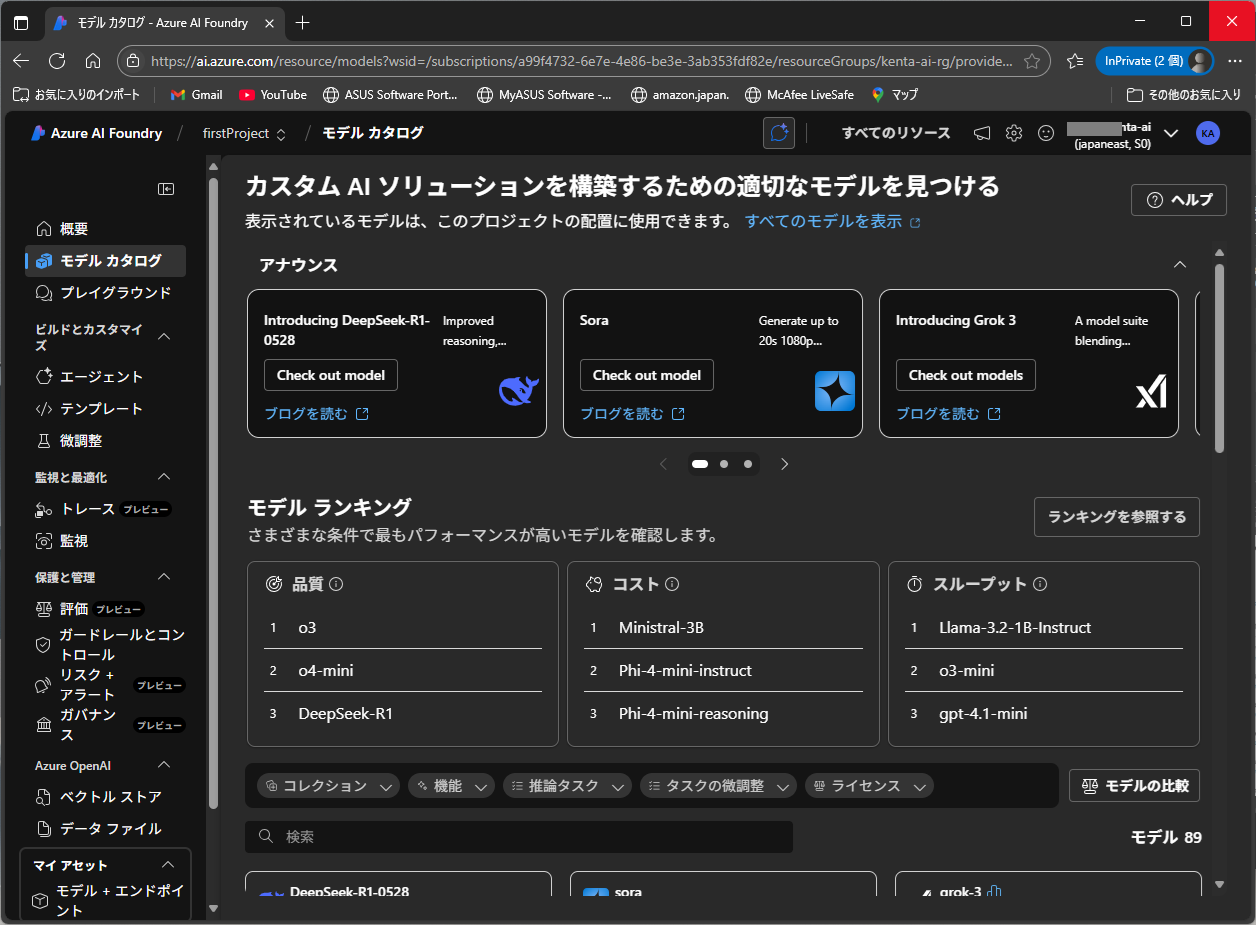Collapse the 保護と管理 section

pos(165,577)
